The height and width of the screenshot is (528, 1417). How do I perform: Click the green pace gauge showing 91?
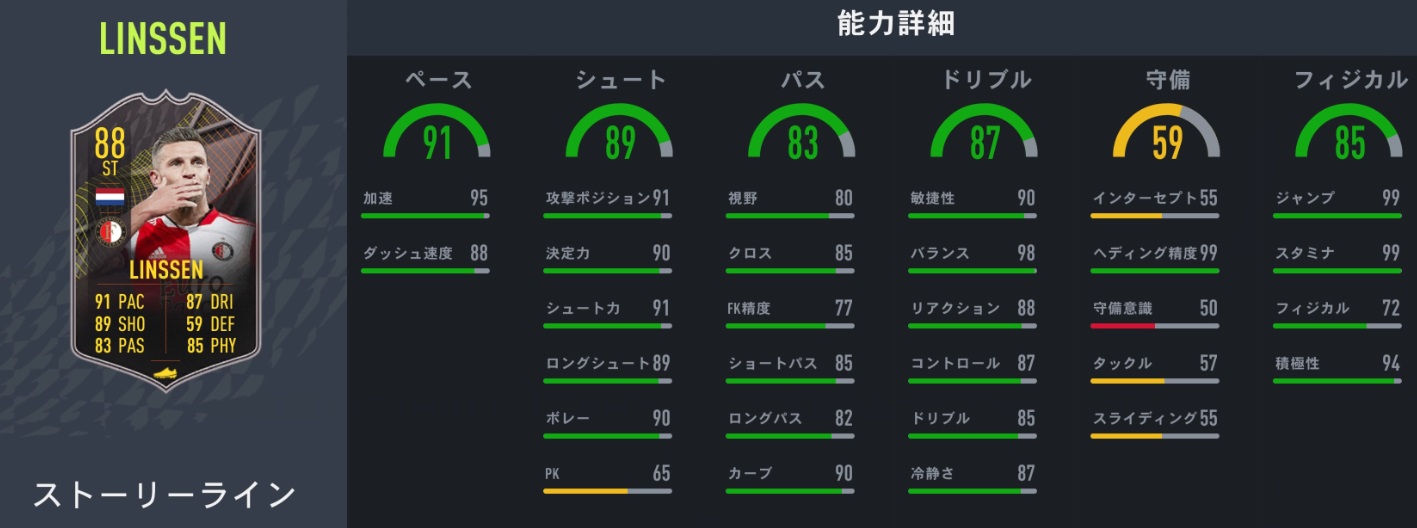(x=436, y=133)
